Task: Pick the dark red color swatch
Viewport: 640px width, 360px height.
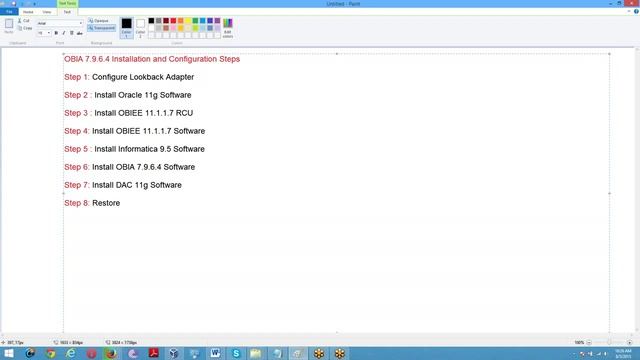Action: (166, 20)
